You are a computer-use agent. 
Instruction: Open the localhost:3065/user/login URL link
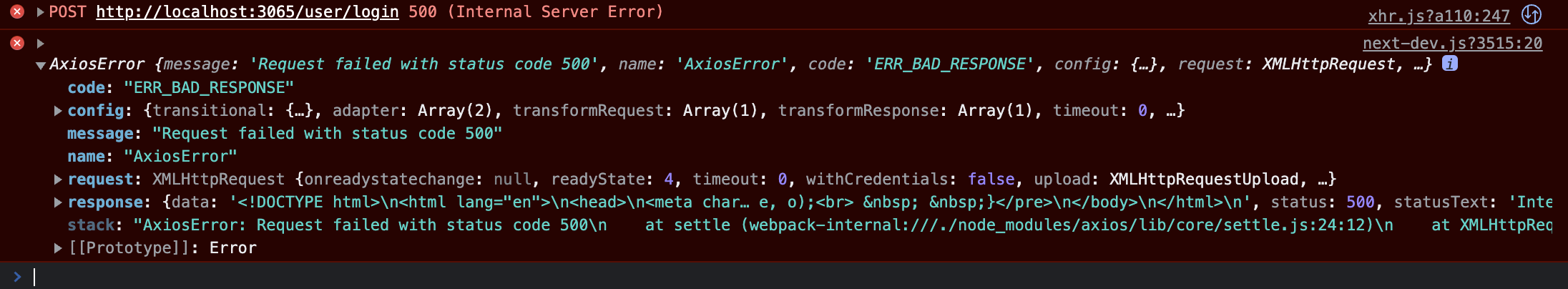click(247, 12)
